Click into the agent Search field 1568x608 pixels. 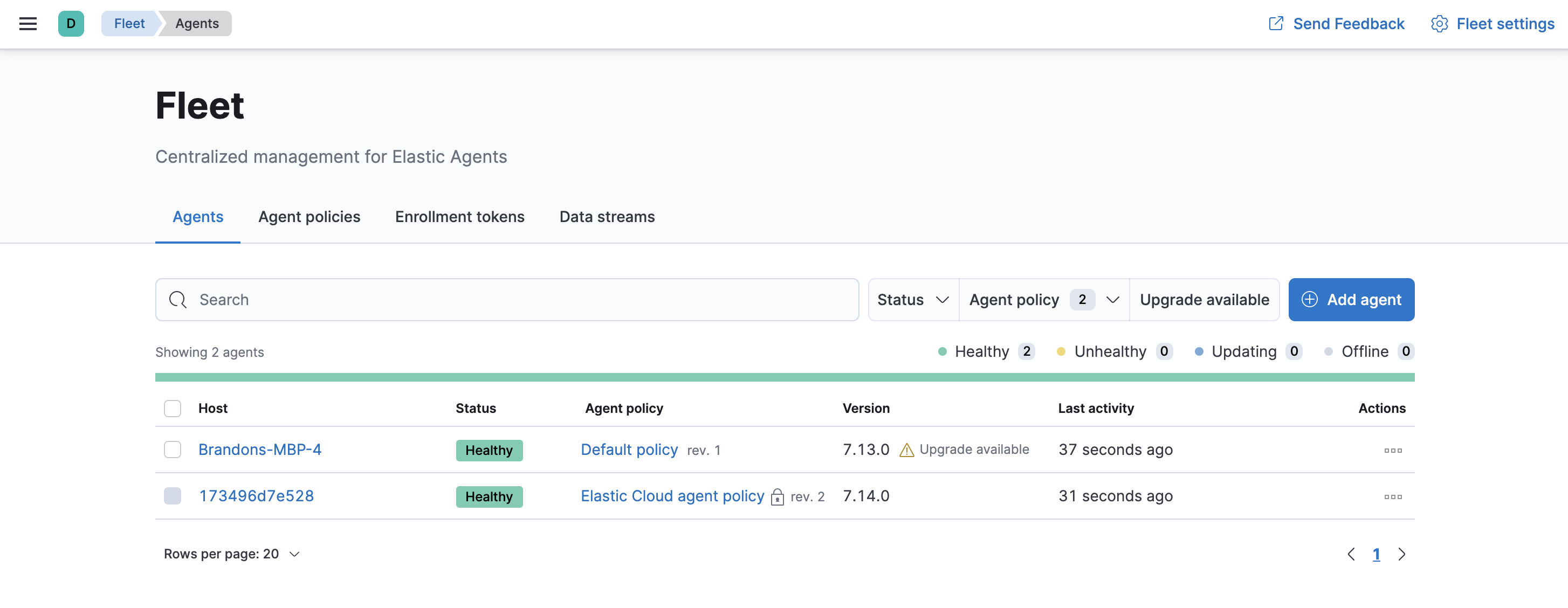coord(506,300)
